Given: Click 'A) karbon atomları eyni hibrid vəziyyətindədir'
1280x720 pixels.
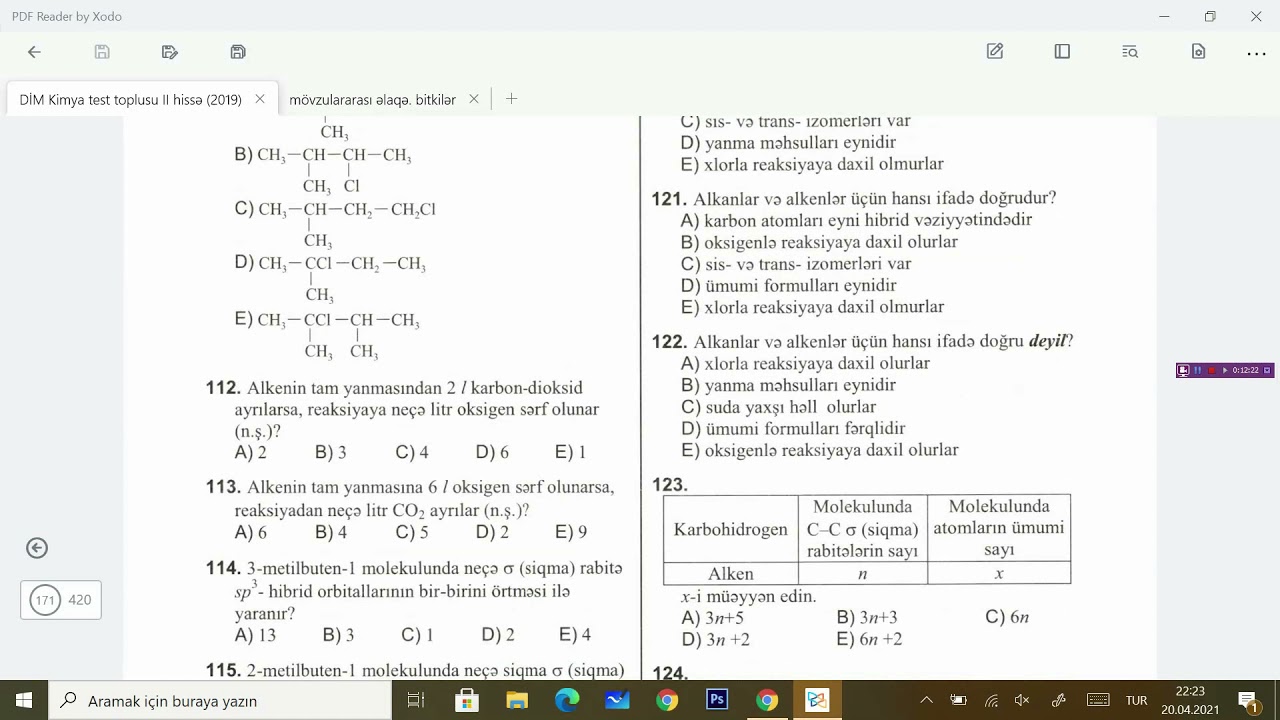Looking at the screenshot, I should pos(856,220).
